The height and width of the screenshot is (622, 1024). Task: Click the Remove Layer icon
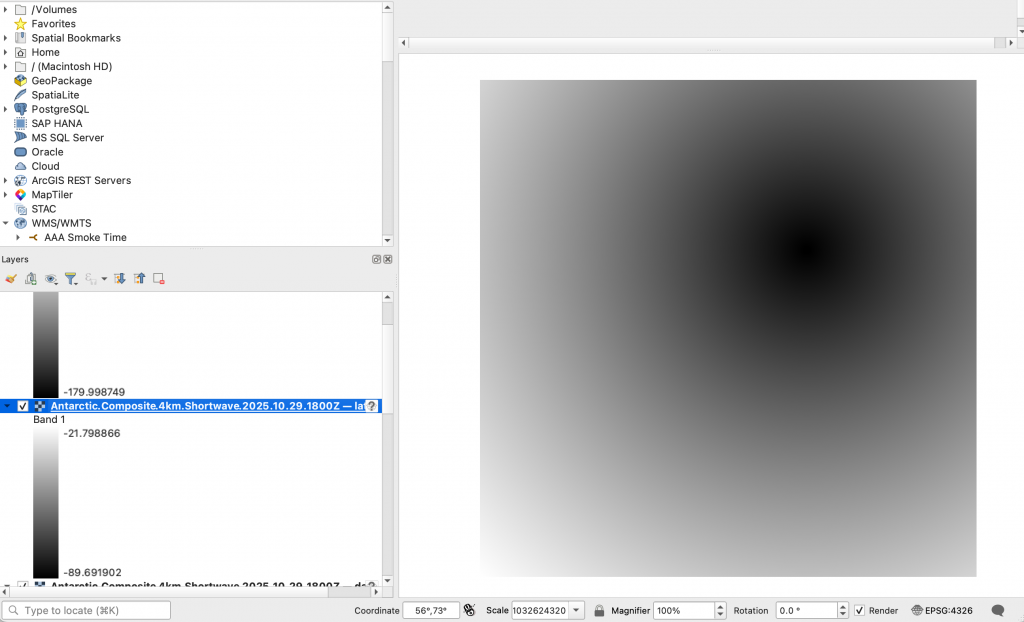click(x=159, y=279)
